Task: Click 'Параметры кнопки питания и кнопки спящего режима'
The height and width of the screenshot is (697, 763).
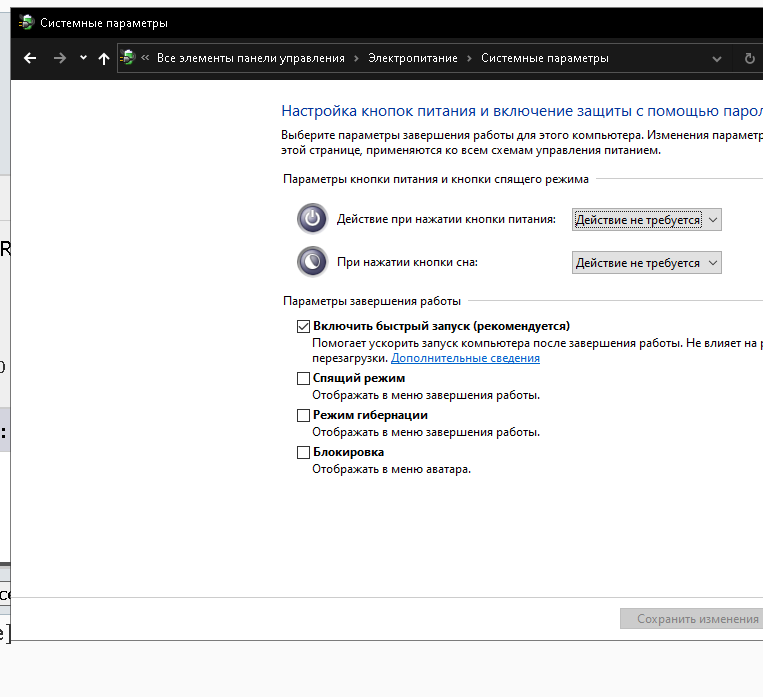Action: point(436,179)
